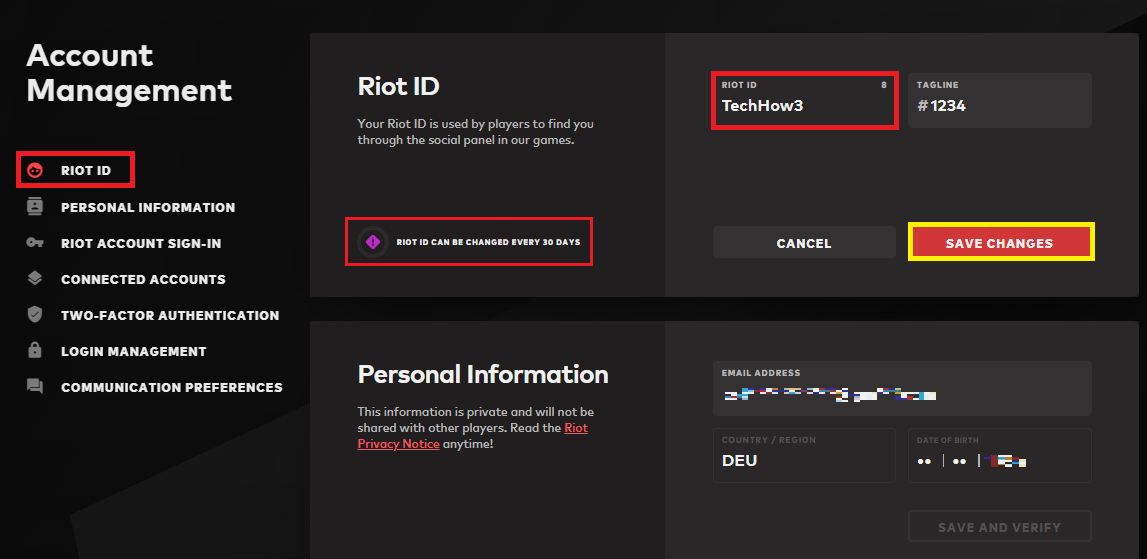Viewport: 1147px width, 559px height.
Task: Open Login Management section
Action: click(x=133, y=351)
